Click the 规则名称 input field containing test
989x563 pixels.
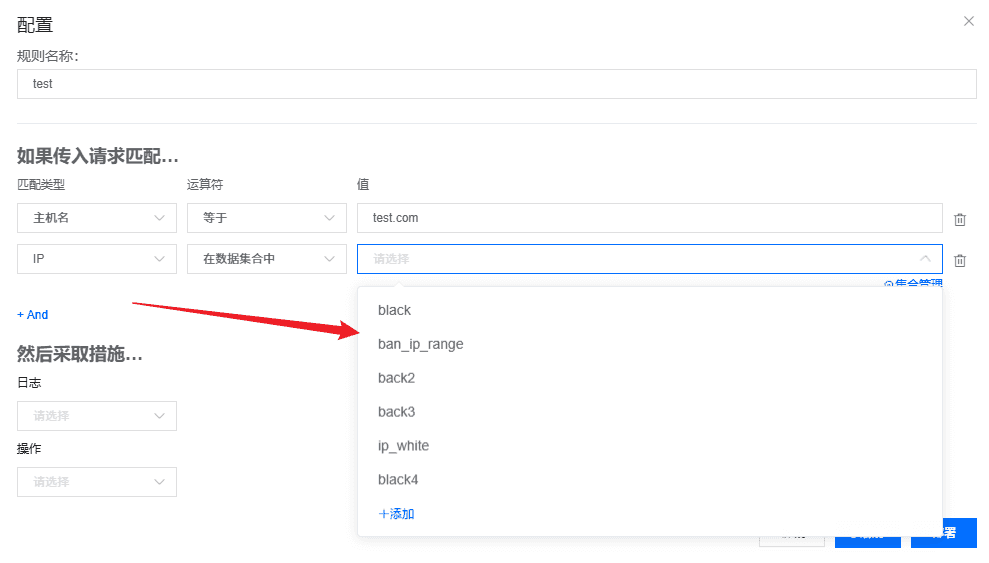pos(496,84)
